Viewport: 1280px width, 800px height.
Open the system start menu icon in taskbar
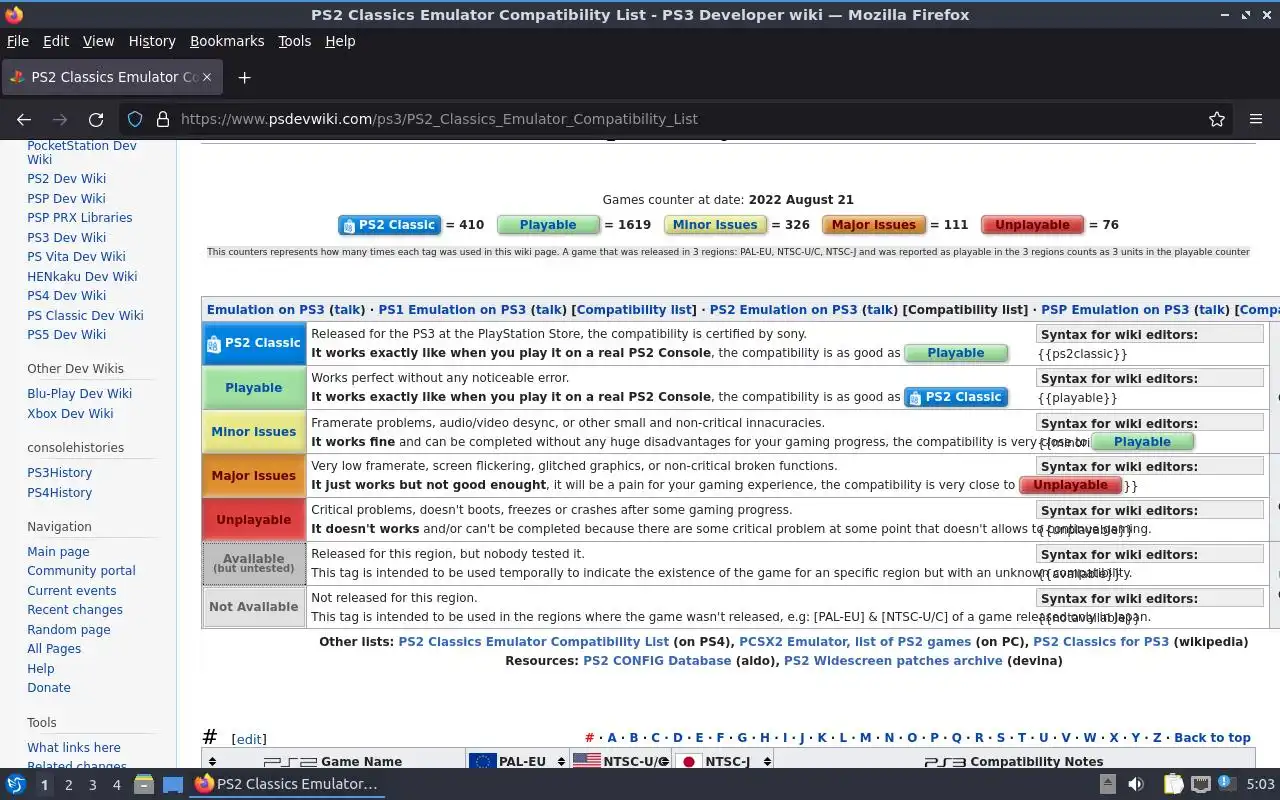tap(16, 784)
